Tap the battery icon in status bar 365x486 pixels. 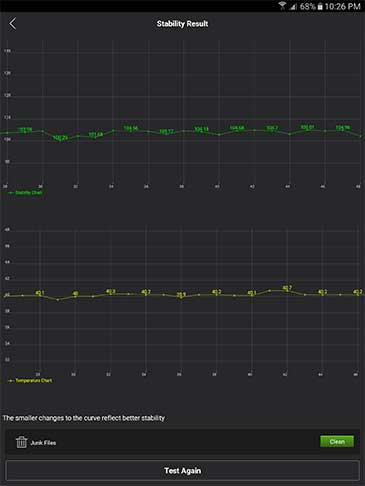pos(320,6)
